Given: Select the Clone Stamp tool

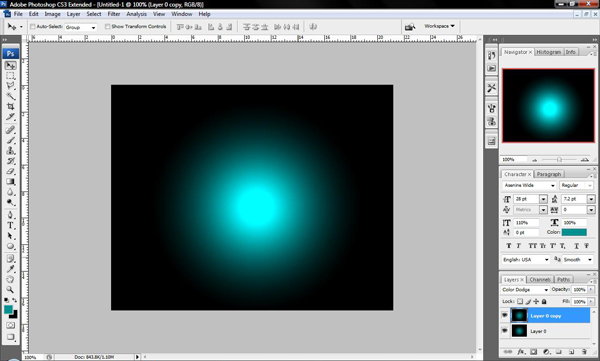Looking at the screenshot, I should 10,150.
